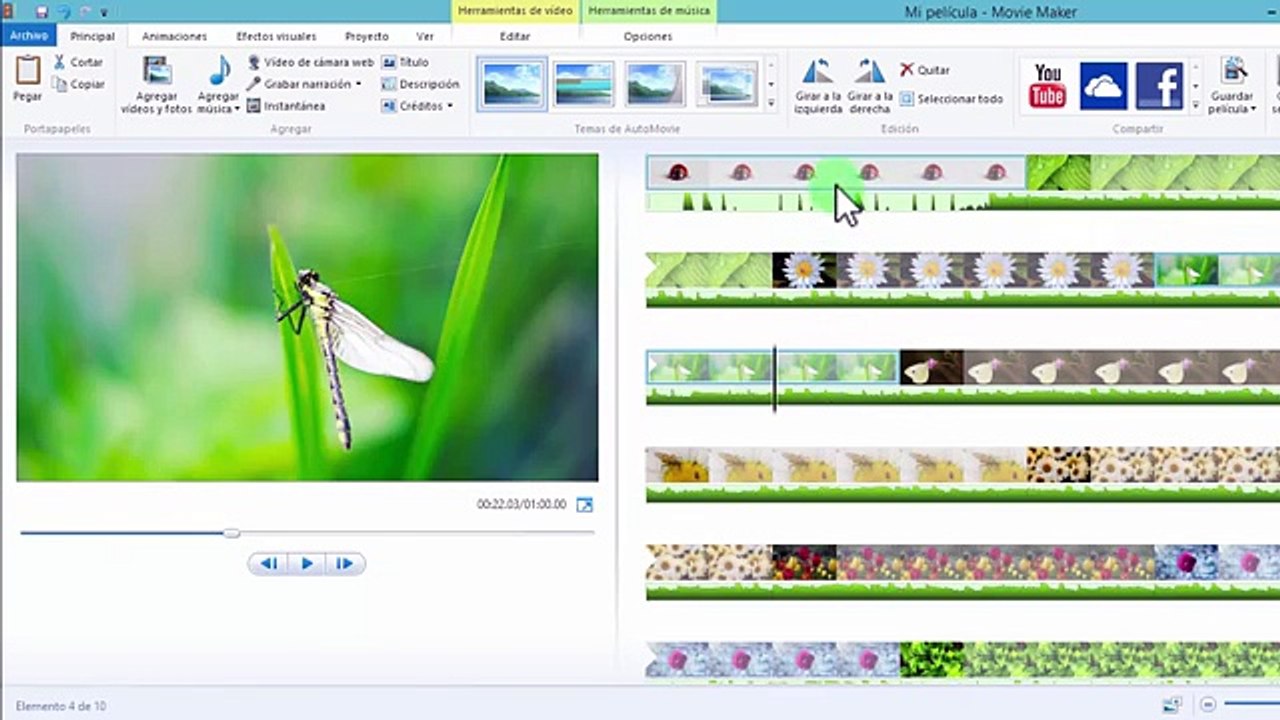This screenshot has width=1280, height=720.
Task: Share the movie to YouTube
Action: 1048,85
